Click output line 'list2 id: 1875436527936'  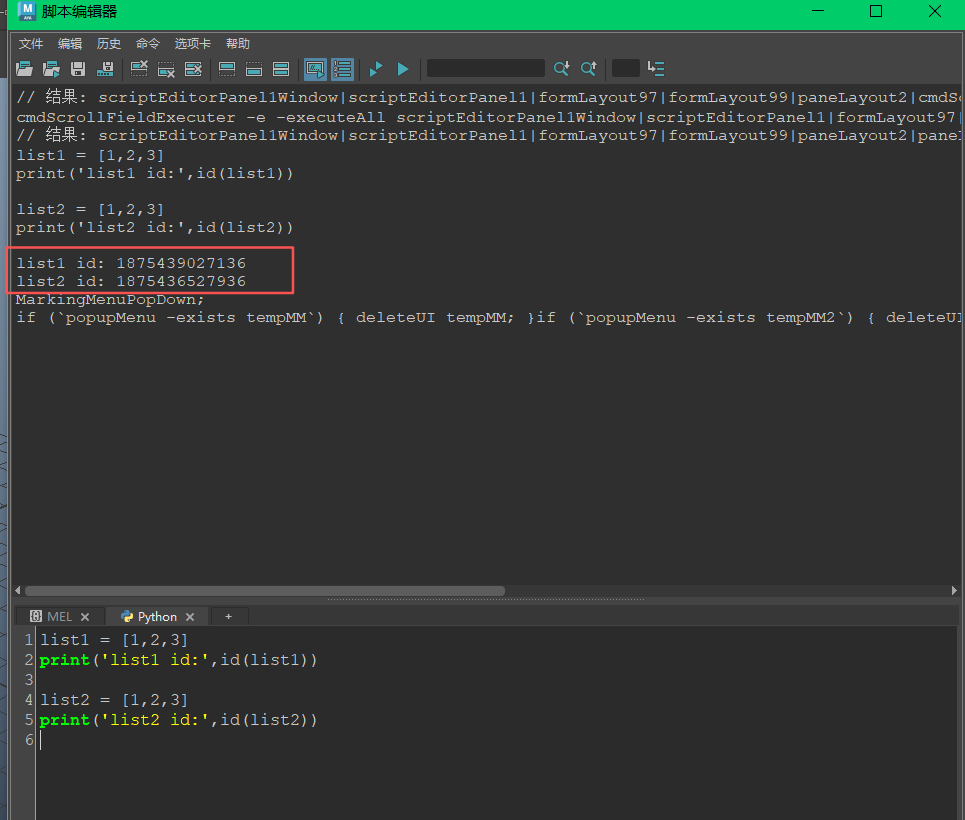[131, 281]
